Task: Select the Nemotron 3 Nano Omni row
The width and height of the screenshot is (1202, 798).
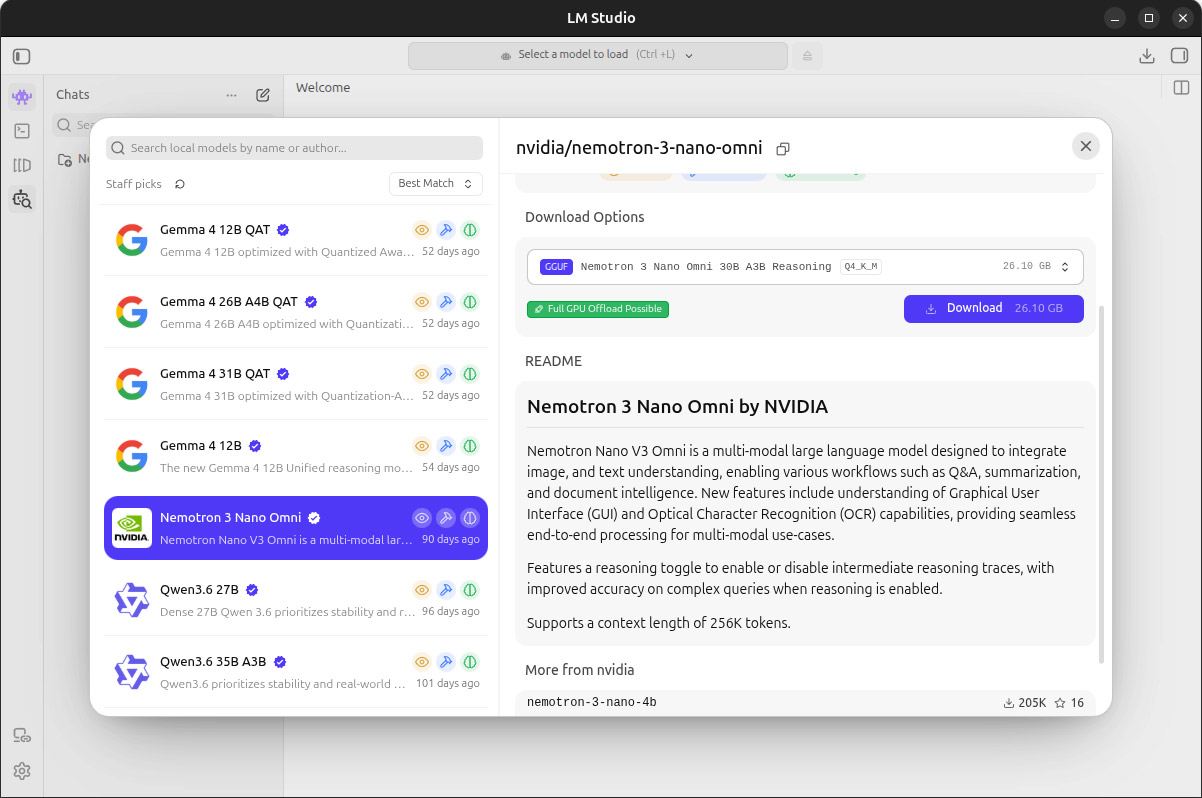Action: click(x=296, y=528)
